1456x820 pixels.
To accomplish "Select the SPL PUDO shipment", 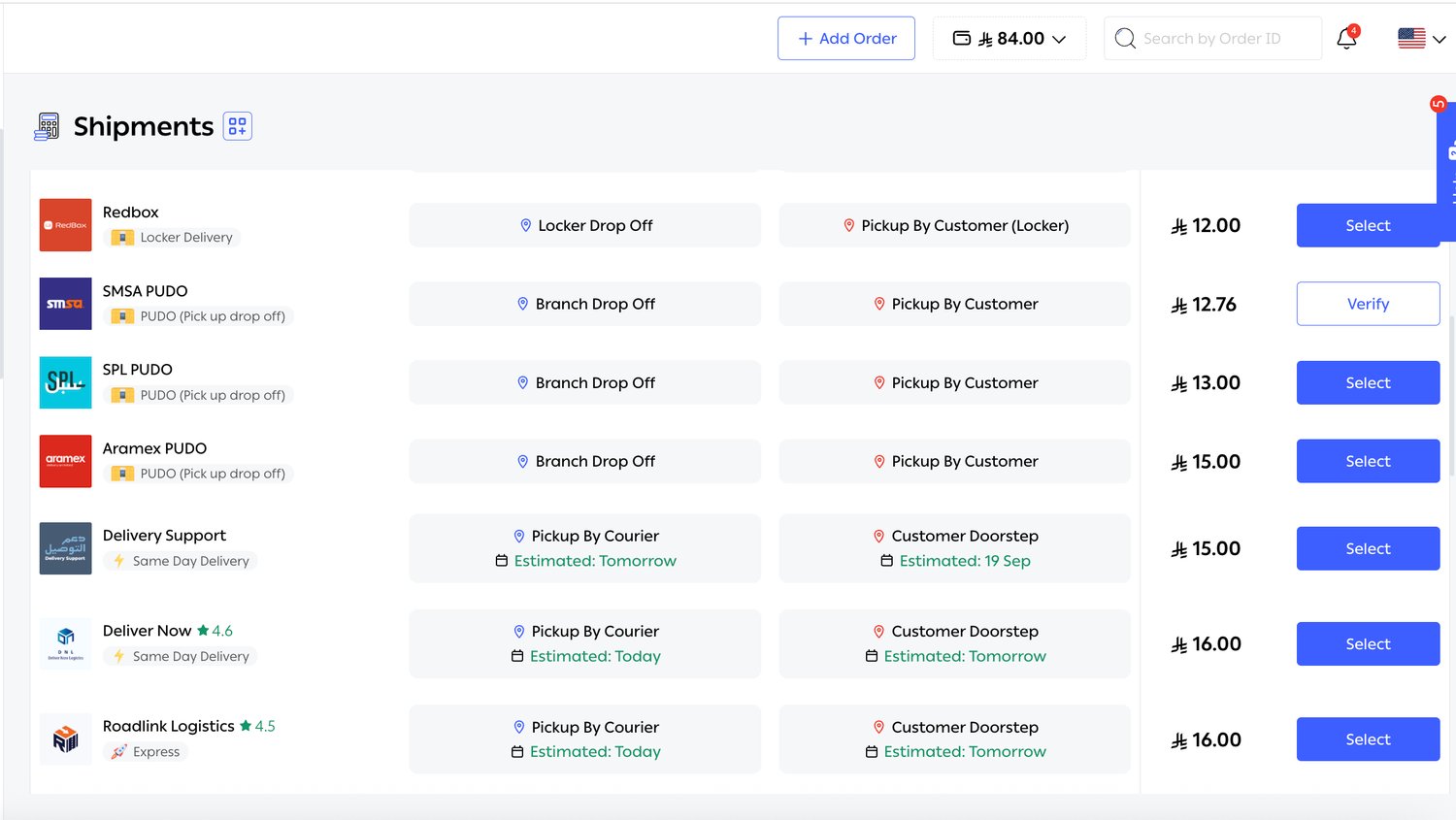I will click(x=1368, y=382).
